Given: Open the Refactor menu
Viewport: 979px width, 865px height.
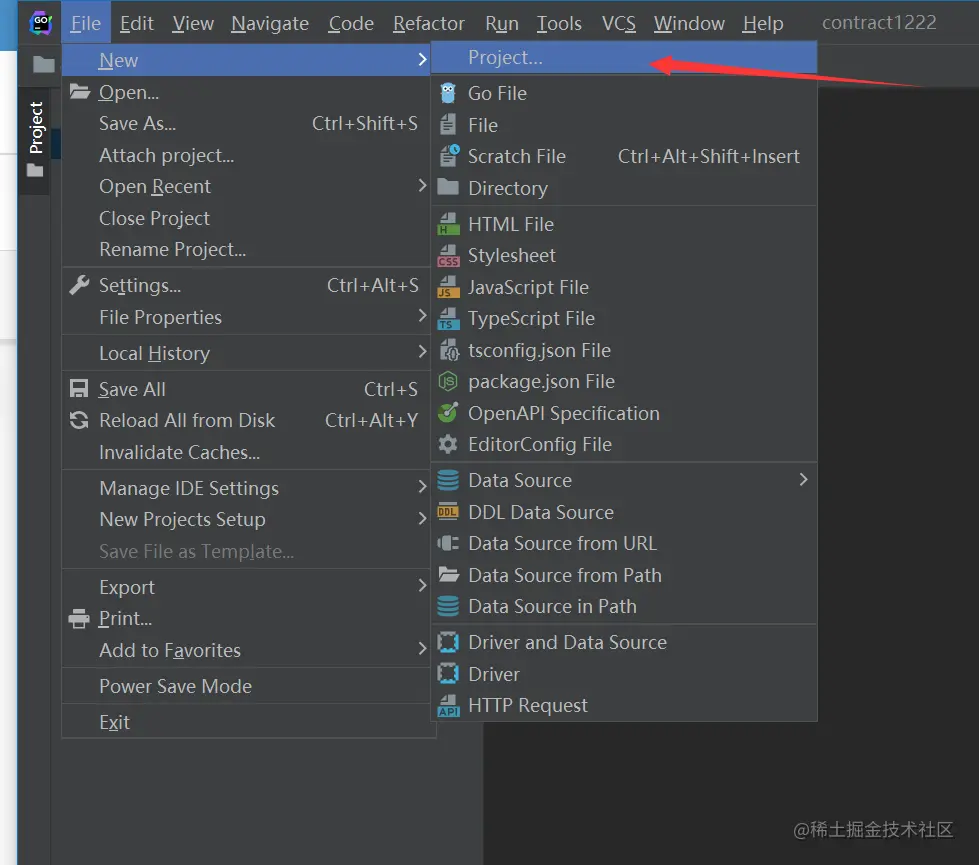Looking at the screenshot, I should 429,23.
